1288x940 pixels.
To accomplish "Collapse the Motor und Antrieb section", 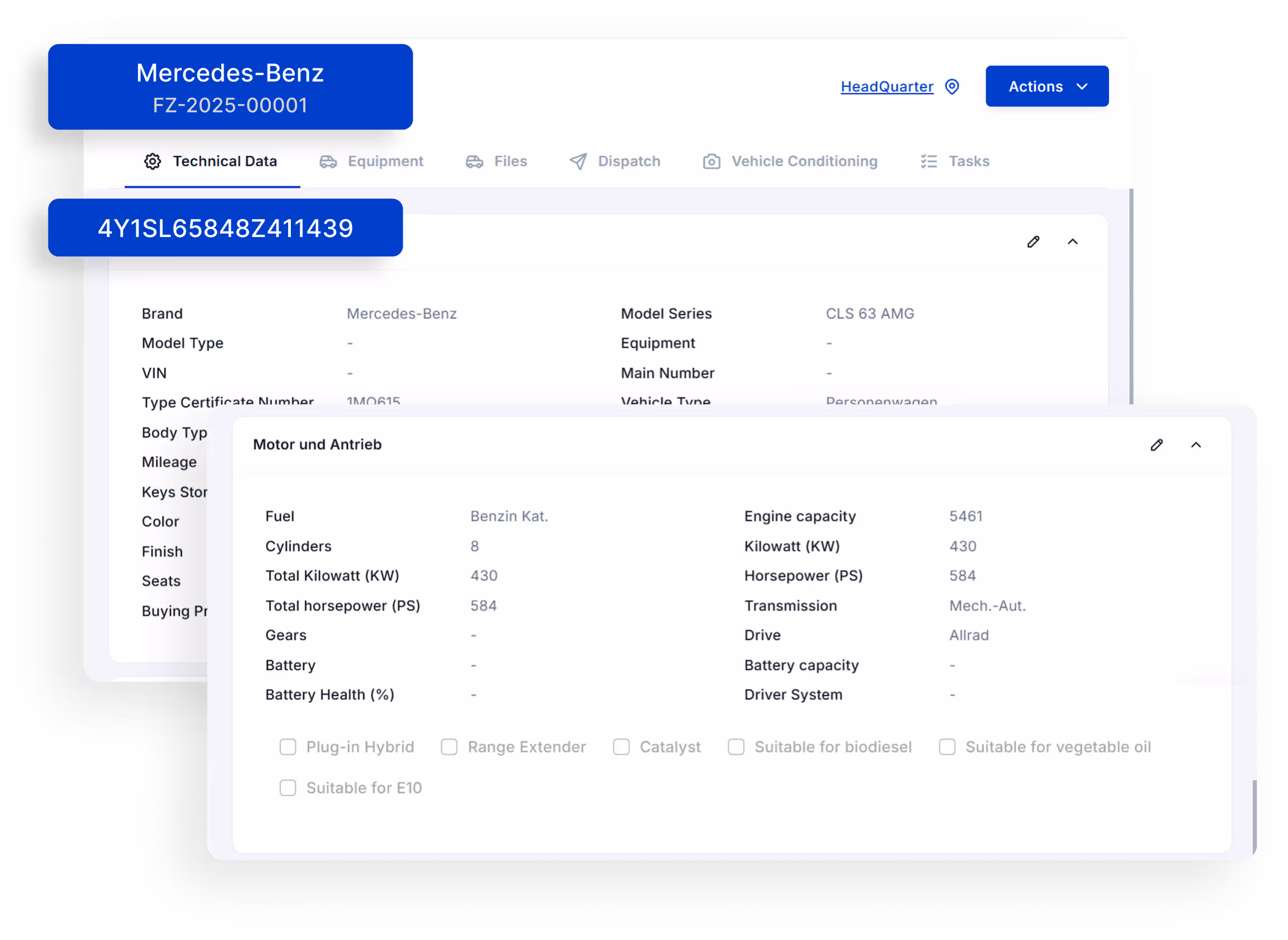I will click(x=1196, y=445).
